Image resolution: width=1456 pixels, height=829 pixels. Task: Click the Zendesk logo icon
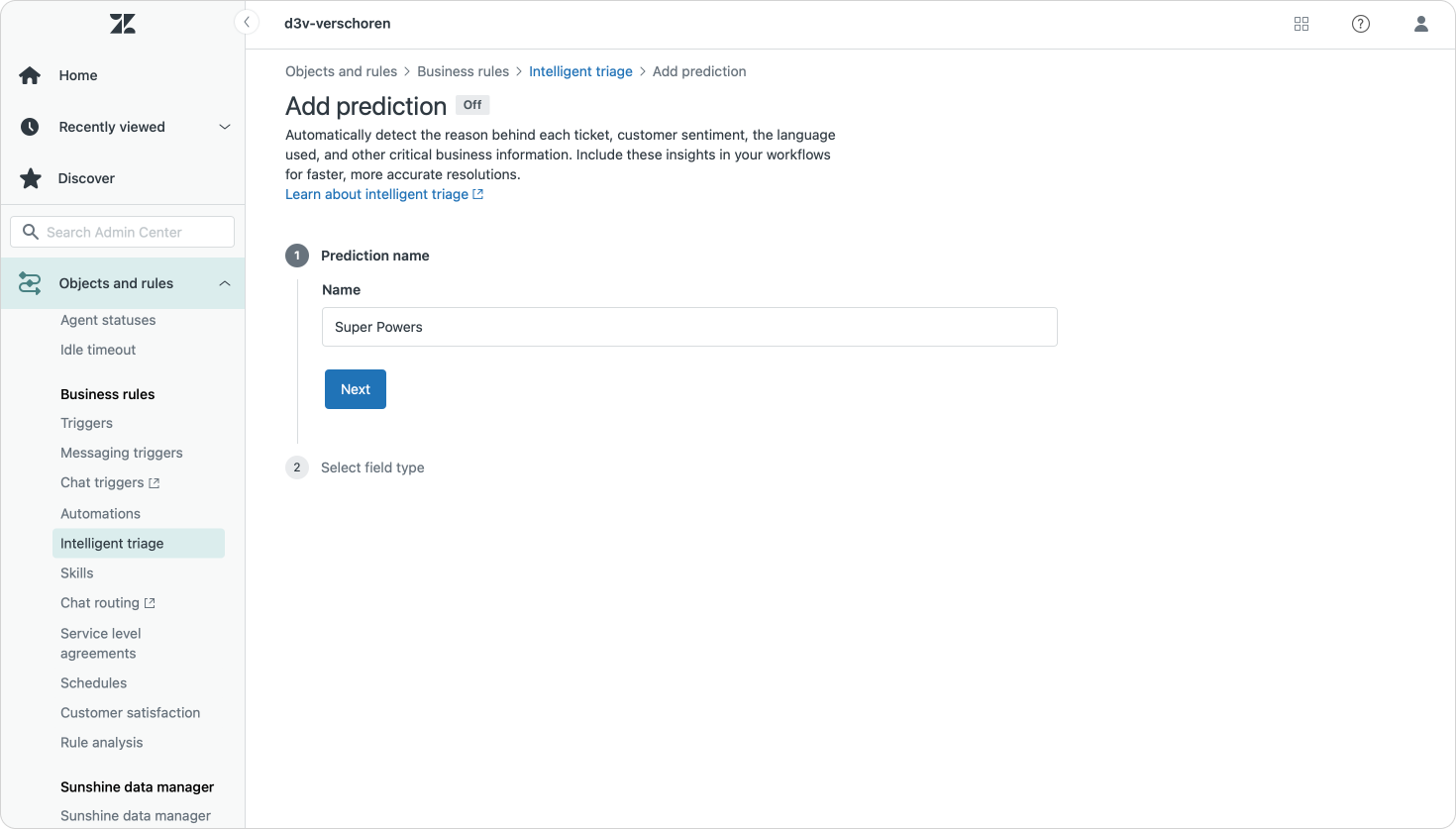123,24
